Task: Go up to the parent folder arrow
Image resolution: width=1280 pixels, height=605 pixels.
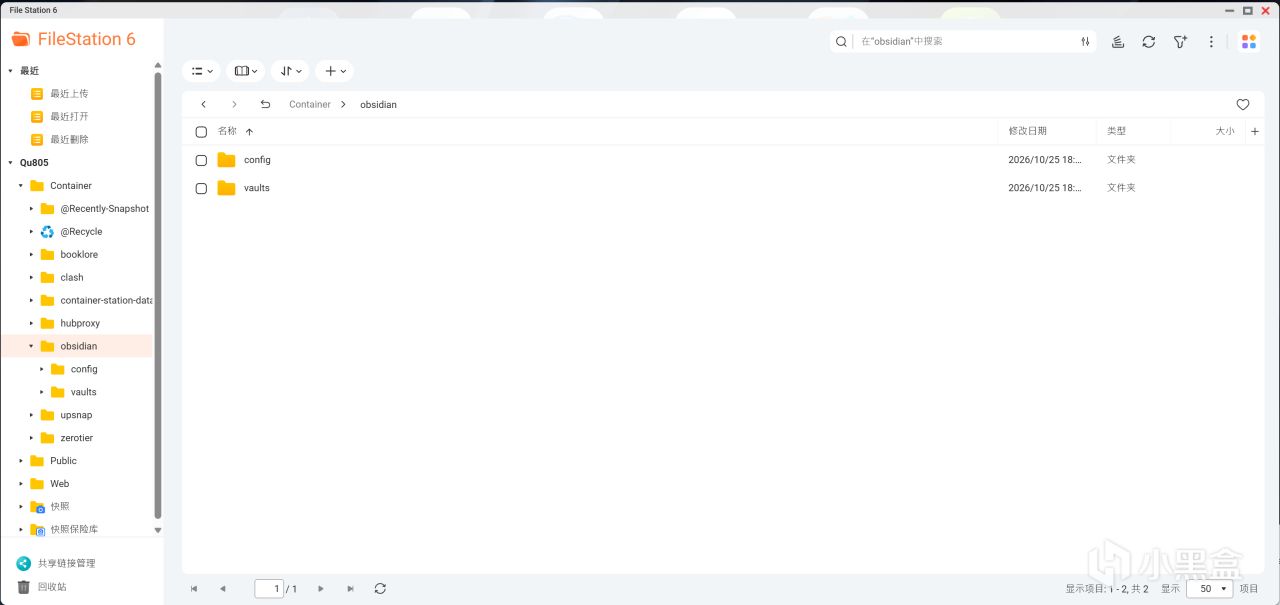Action: click(265, 104)
